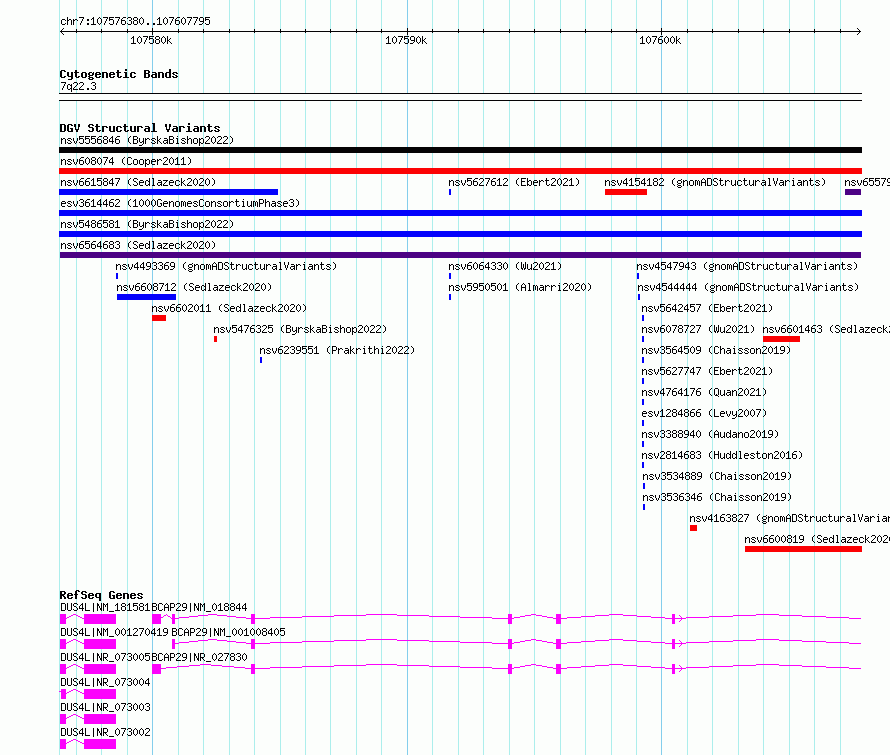Click the nsv5556846 (ByrskaBishop2022) label
The height and width of the screenshot is (755, 890).
coord(147,140)
